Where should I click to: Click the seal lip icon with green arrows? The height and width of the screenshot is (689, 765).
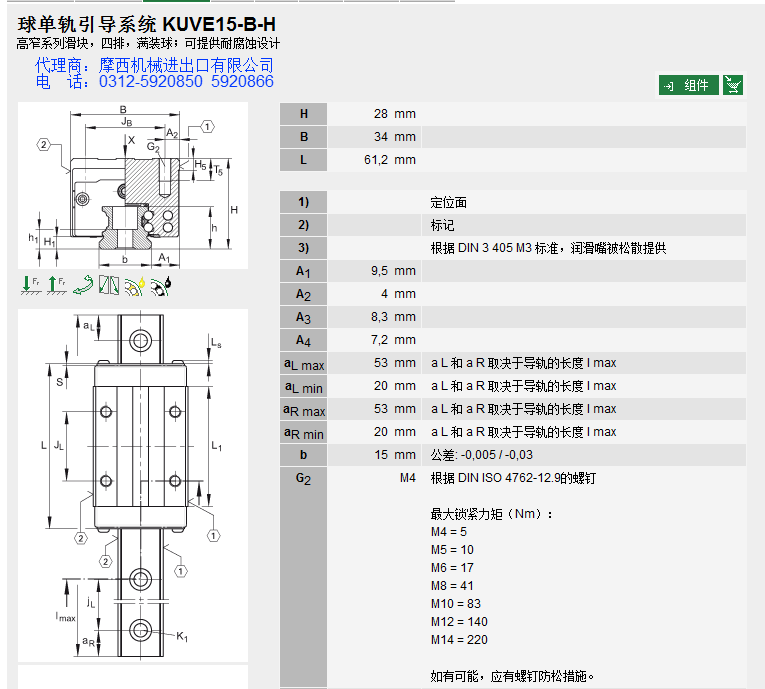tap(108, 285)
